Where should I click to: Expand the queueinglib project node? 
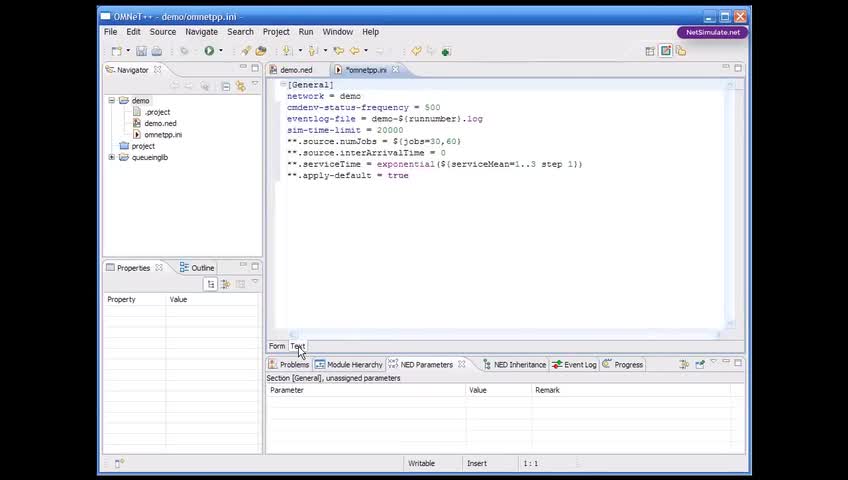coord(112,157)
